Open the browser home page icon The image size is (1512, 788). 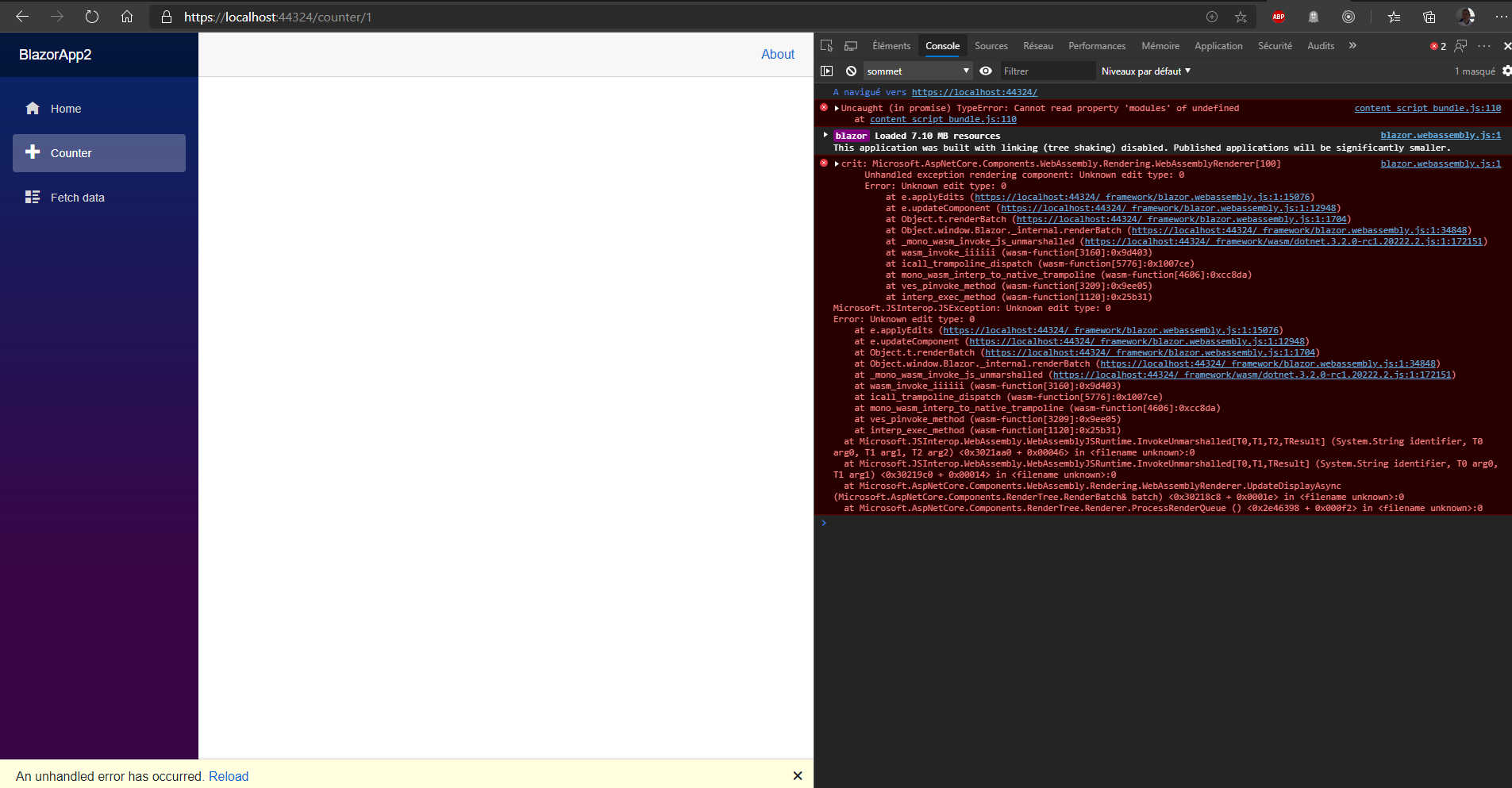pos(127,17)
